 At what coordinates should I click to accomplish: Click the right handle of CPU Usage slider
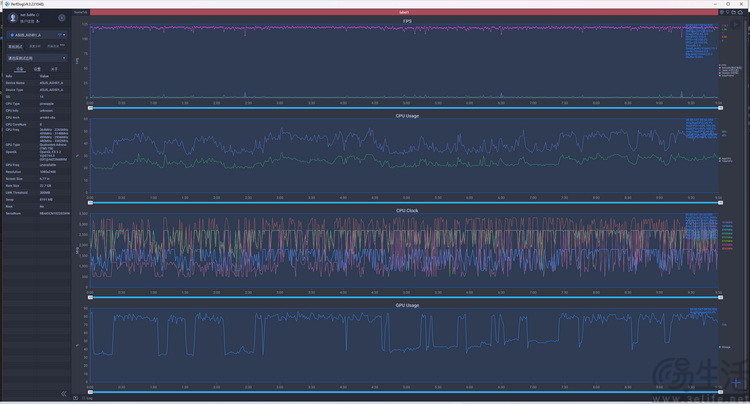[x=718, y=202]
